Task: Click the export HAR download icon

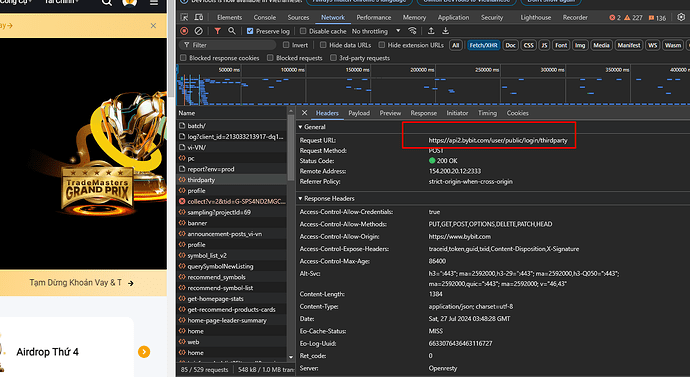Action: coord(445,31)
